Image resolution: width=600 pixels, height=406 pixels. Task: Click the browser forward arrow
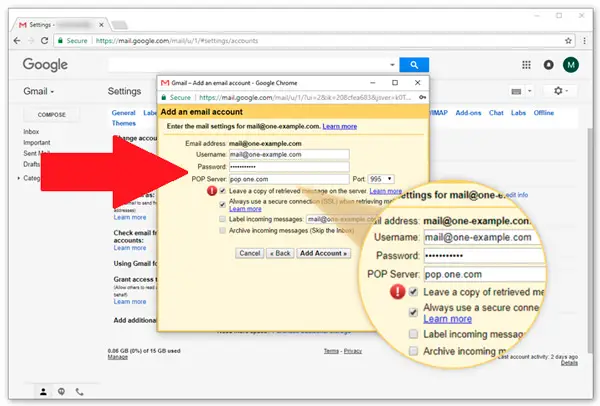tap(31, 41)
